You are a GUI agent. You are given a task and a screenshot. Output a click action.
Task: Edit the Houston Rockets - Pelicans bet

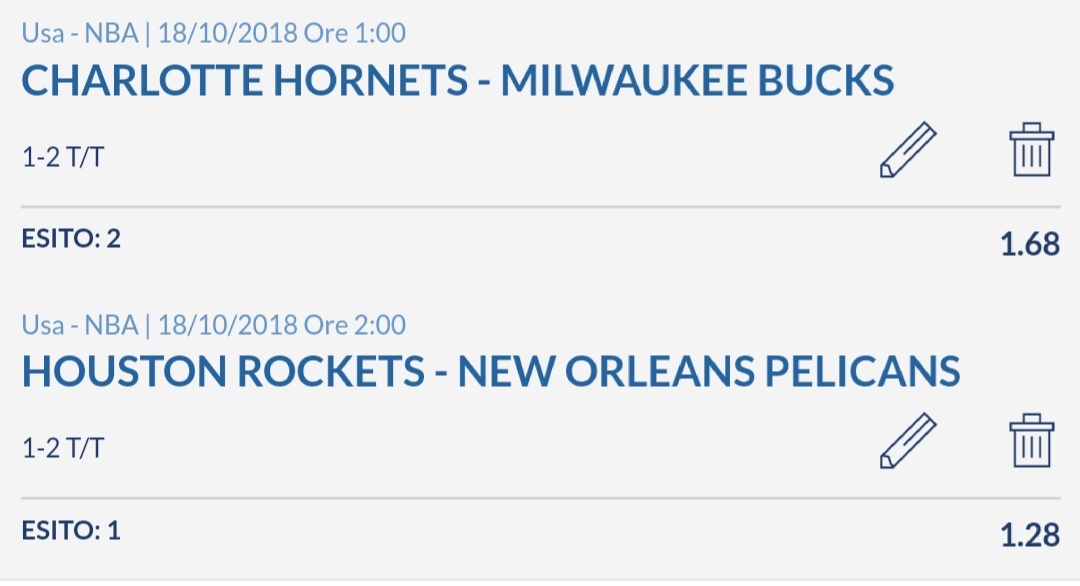pyautogui.click(x=908, y=441)
